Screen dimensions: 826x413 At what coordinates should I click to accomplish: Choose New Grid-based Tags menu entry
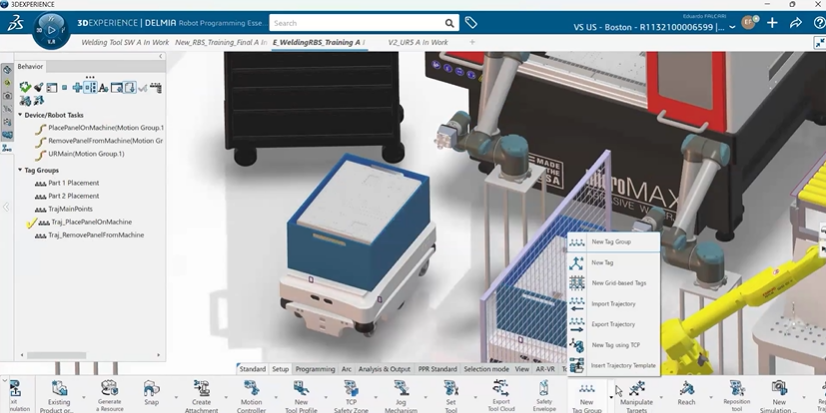[x=613, y=283]
